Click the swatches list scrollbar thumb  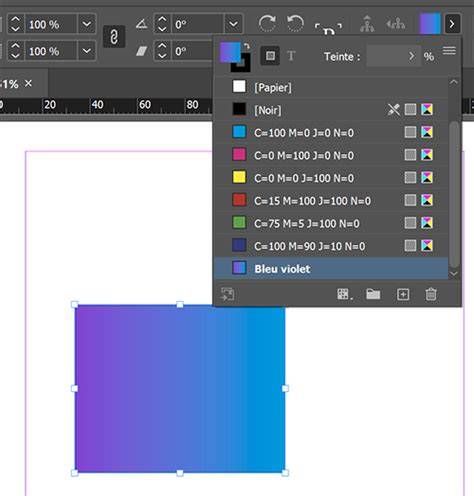click(454, 194)
